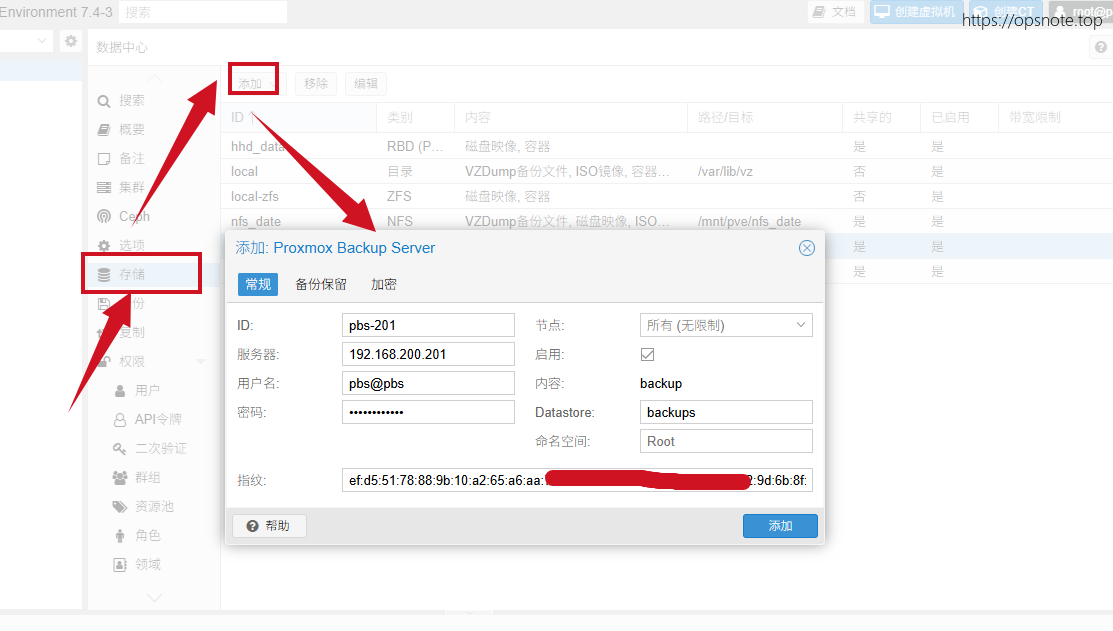Open the 群组 groups icon

(x=120, y=478)
